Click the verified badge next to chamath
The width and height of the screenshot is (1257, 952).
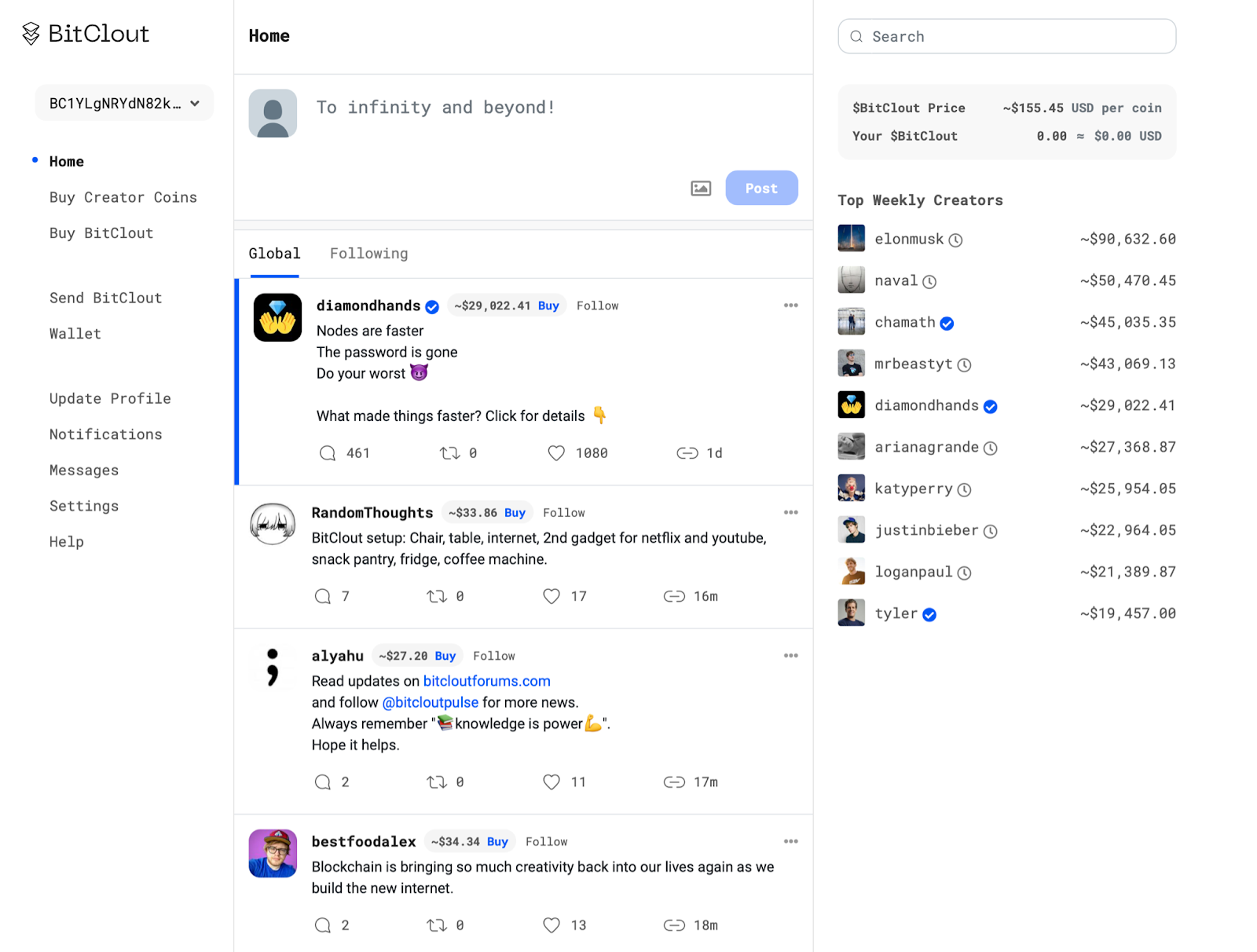(947, 324)
